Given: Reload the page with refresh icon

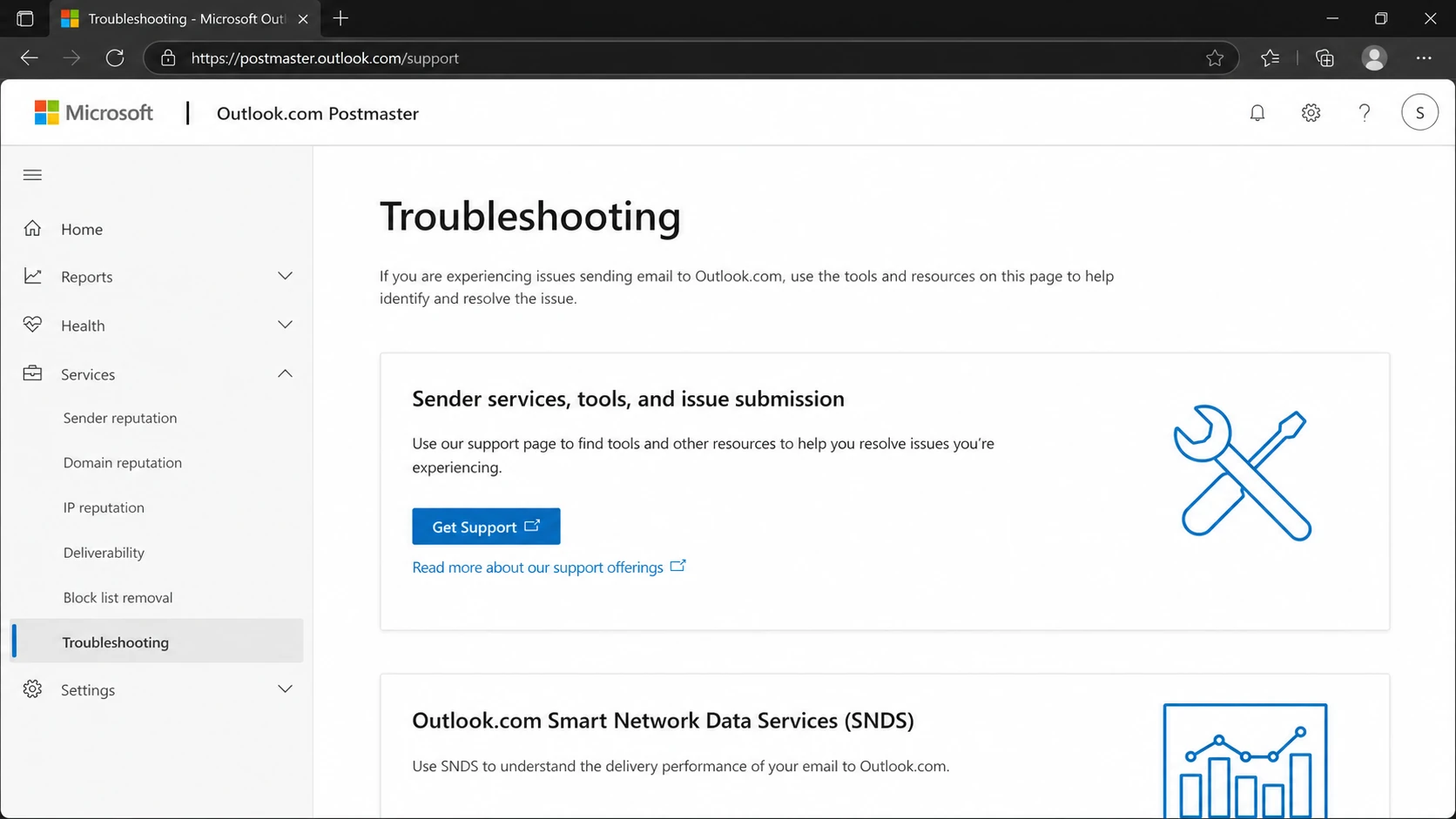Looking at the screenshot, I should 115,58.
